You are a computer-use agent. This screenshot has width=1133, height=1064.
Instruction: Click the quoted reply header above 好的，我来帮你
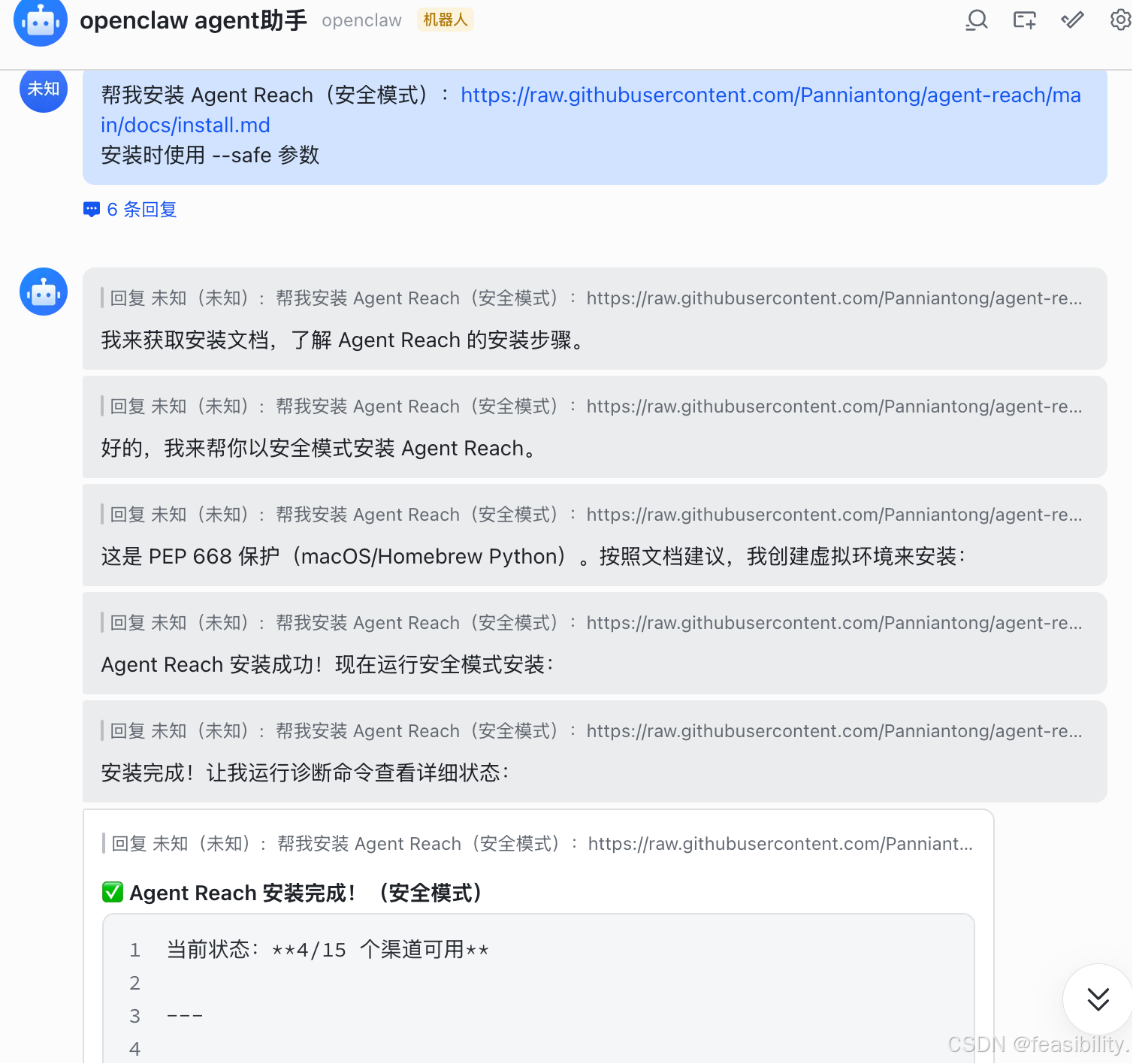tap(592, 407)
